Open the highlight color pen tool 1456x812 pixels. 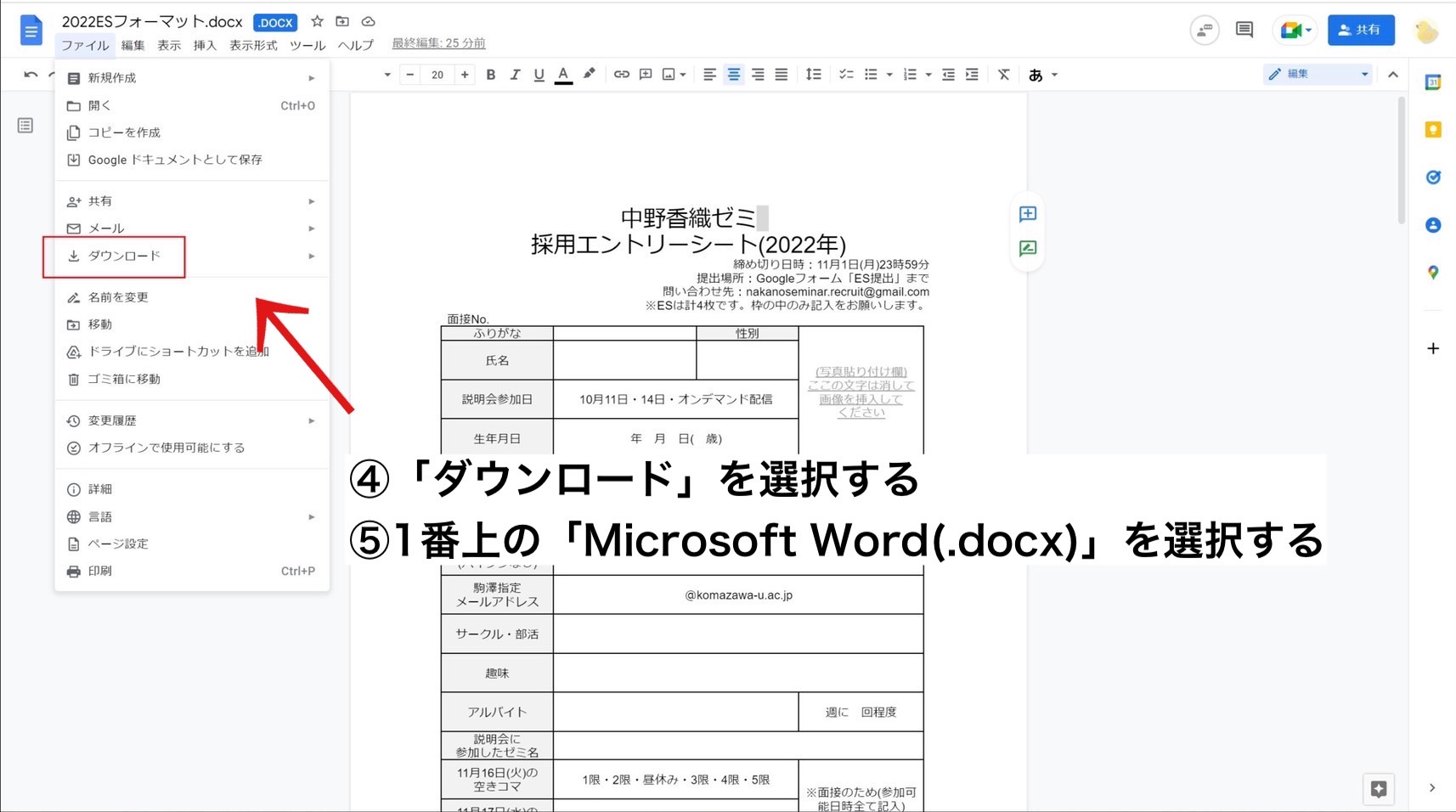(589, 74)
